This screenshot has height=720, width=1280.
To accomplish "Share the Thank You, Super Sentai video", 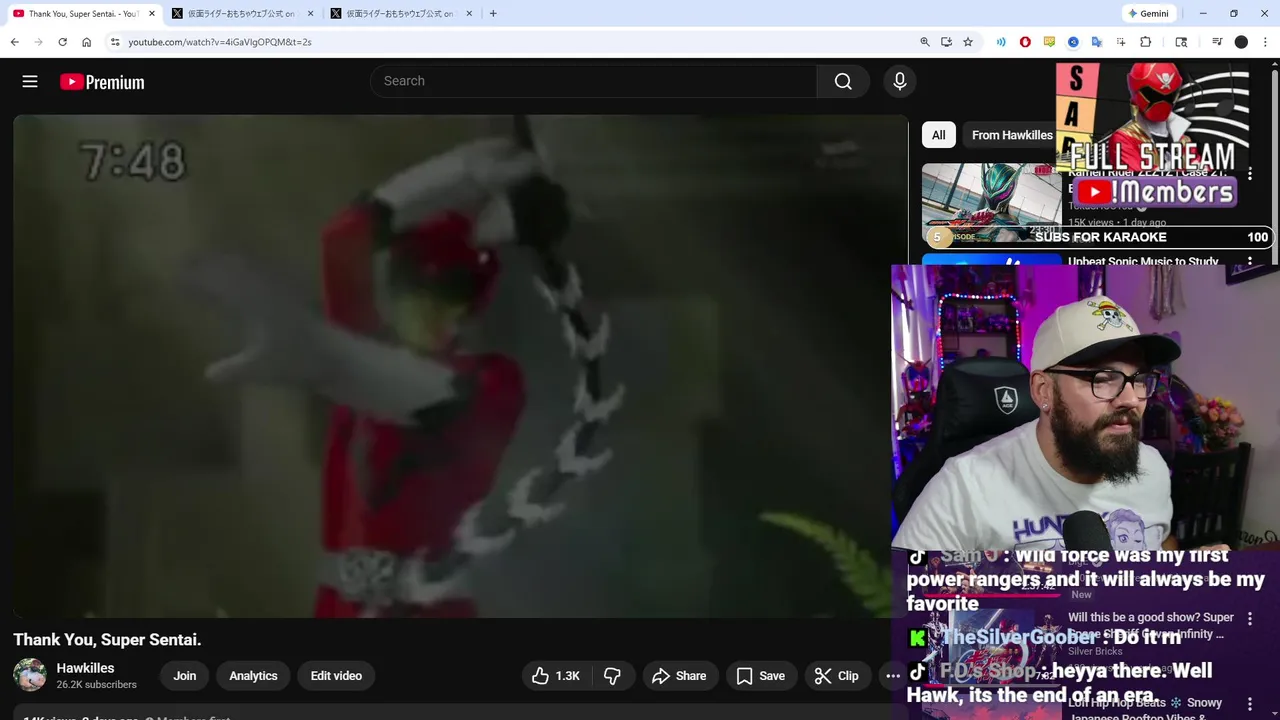I will (x=679, y=676).
